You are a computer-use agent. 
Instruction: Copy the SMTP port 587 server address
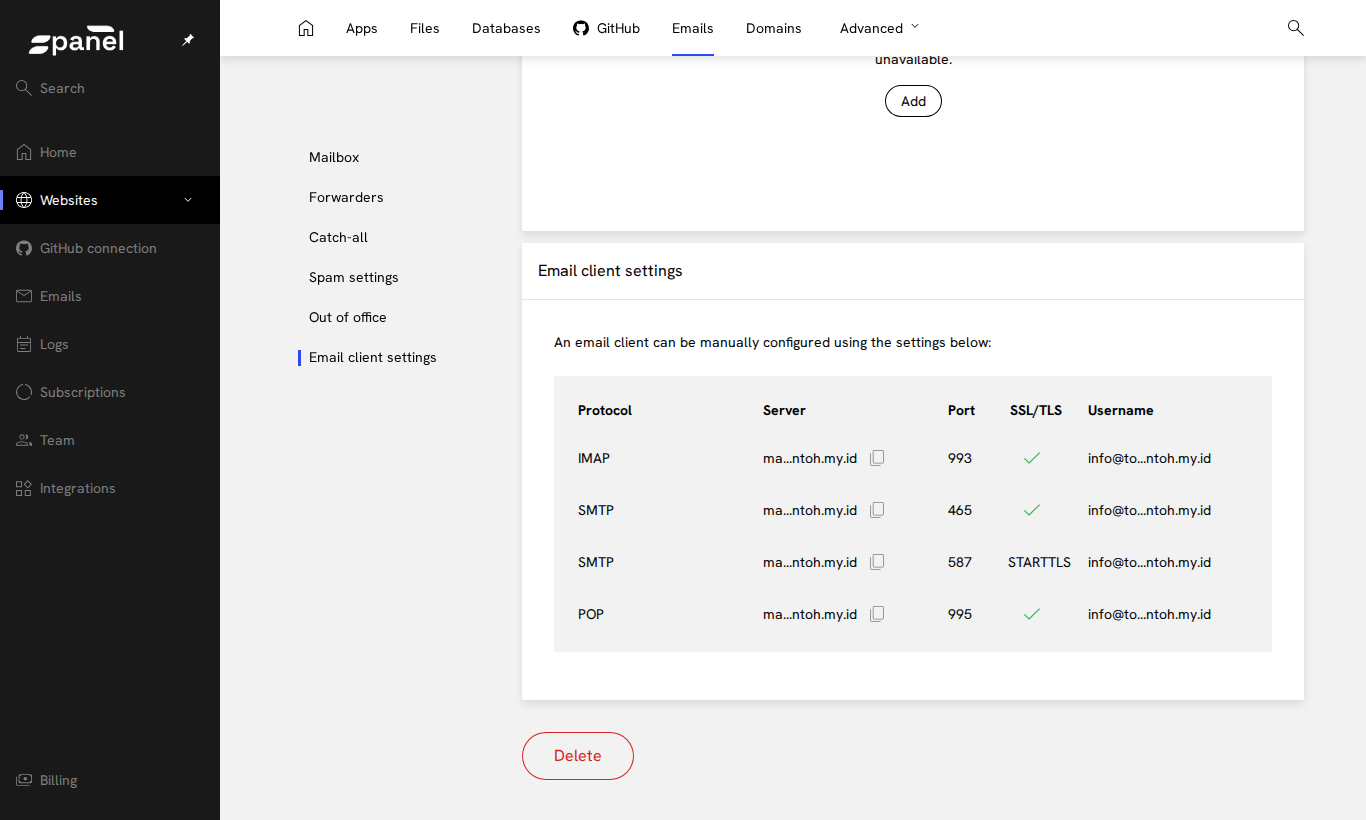point(877,562)
